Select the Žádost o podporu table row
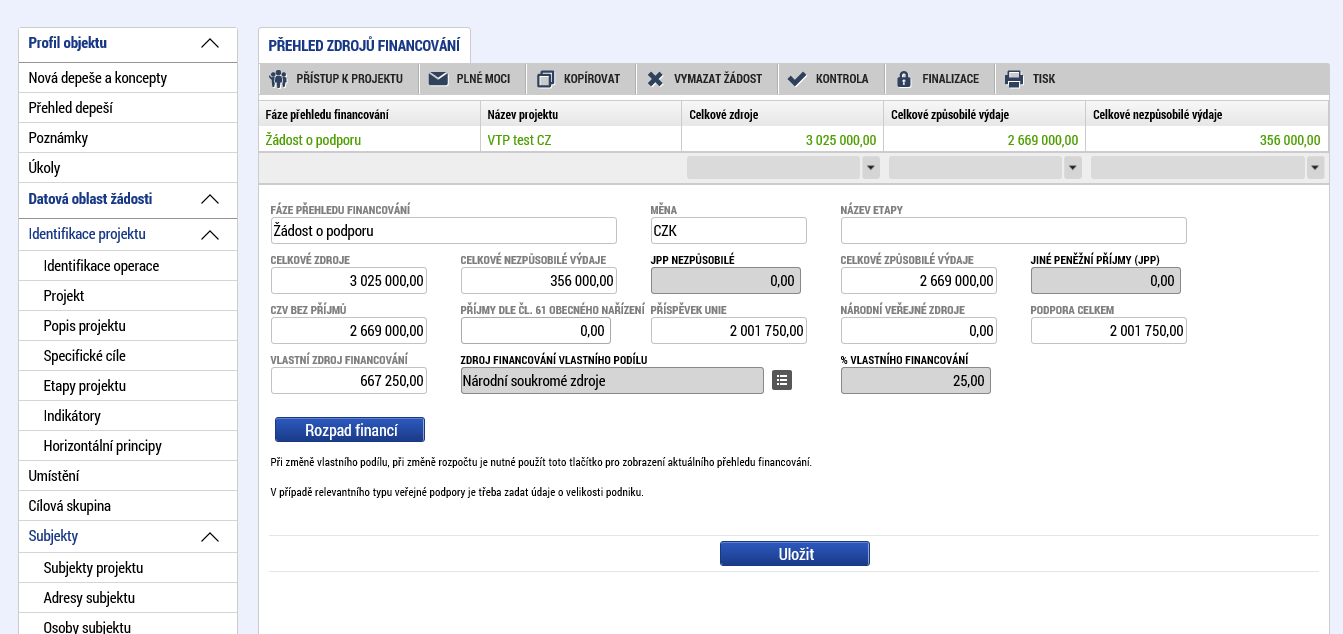 793,140
